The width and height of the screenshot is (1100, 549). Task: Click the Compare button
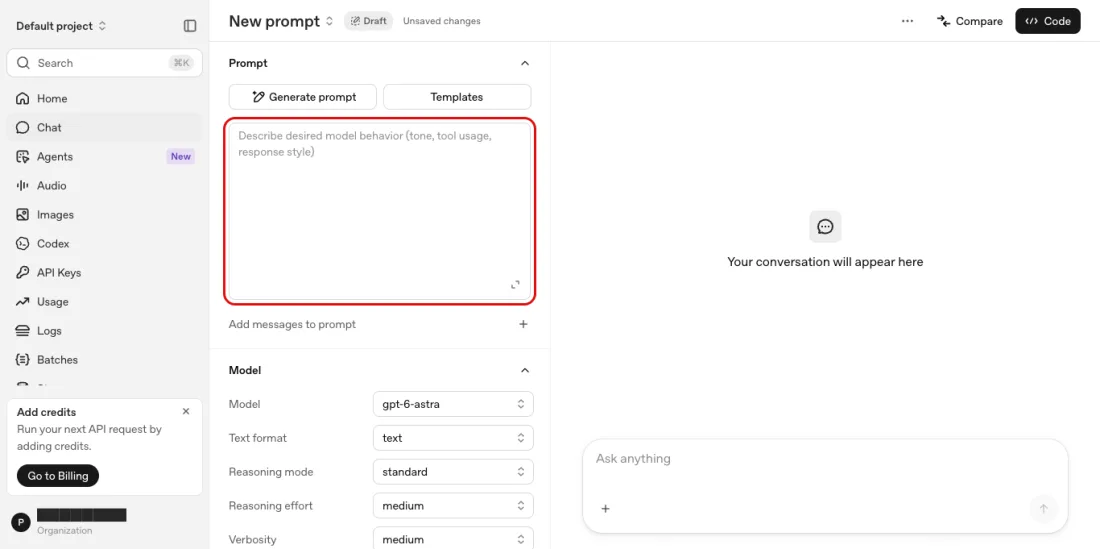[x=970, y=21]
